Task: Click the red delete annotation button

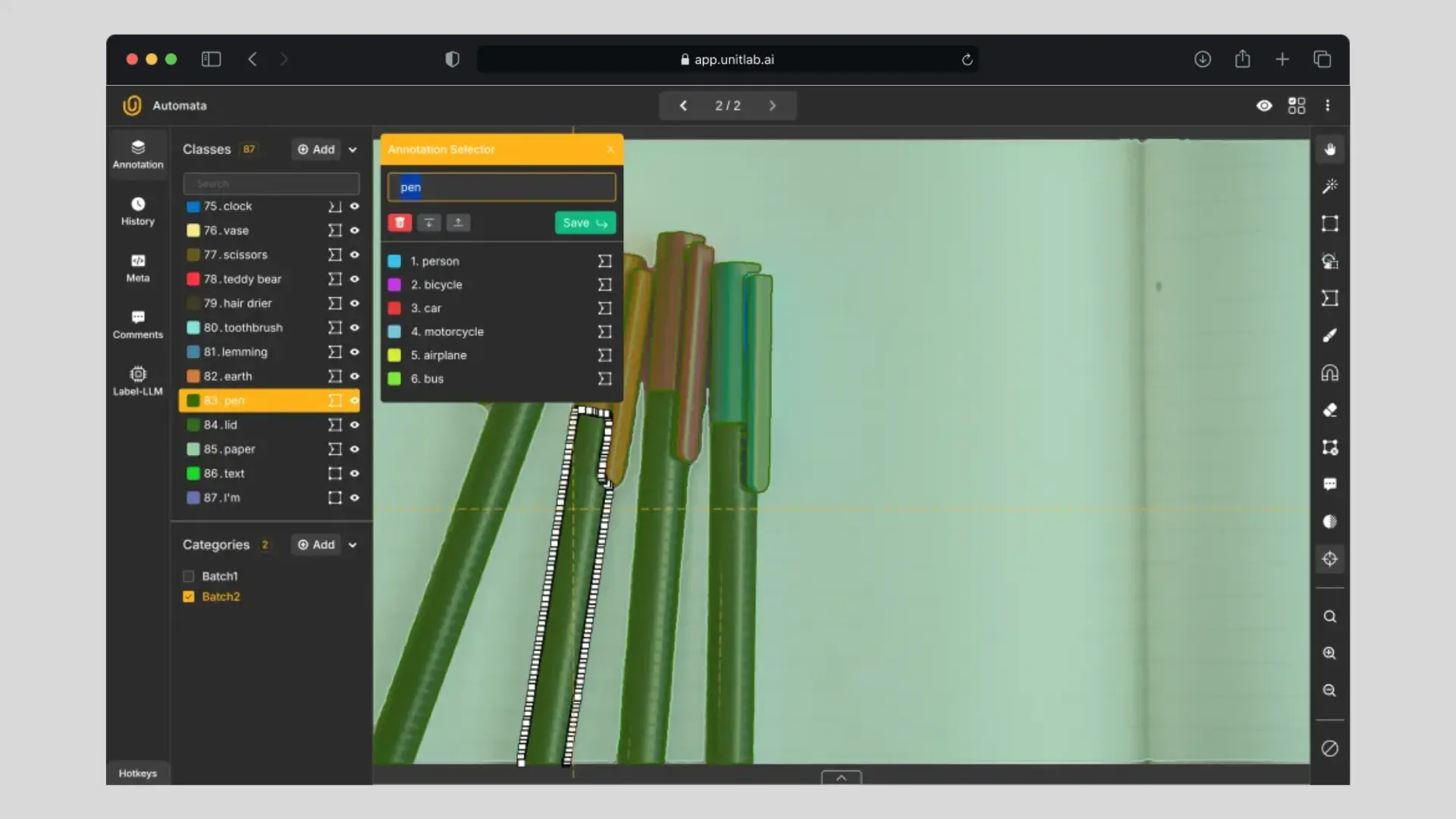Action: [400, 222]
